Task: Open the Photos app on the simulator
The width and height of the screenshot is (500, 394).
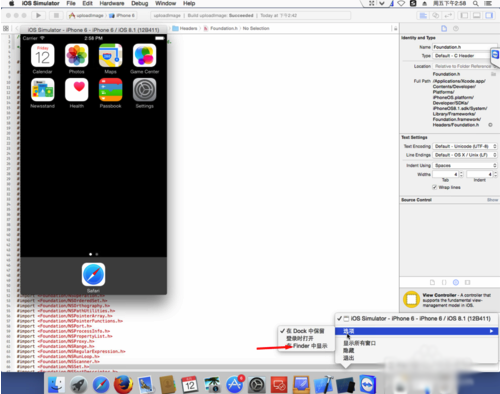Action: pos(77,55)
